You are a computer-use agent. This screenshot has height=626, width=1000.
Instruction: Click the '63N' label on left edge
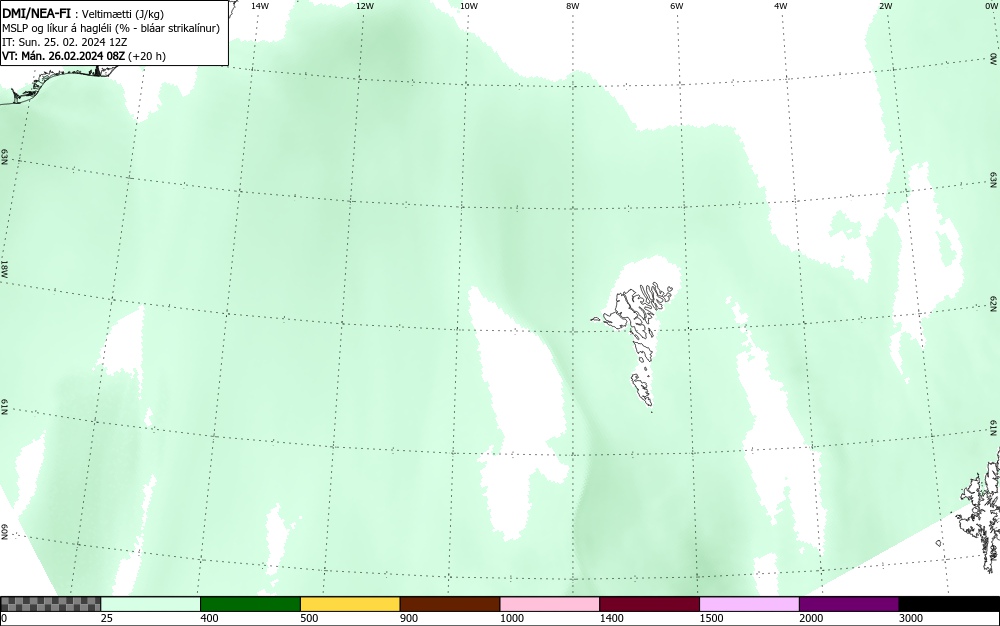click(4, 157)
